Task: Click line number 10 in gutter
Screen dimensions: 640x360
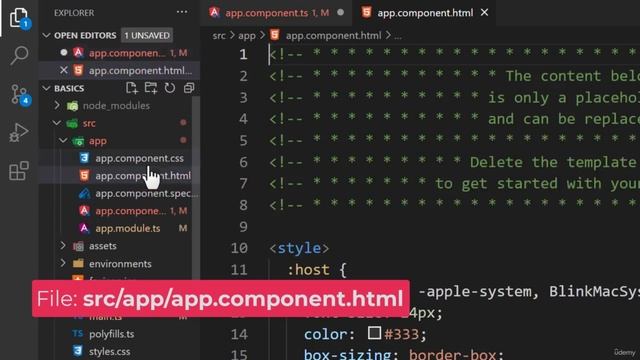Action: (239, 248)
